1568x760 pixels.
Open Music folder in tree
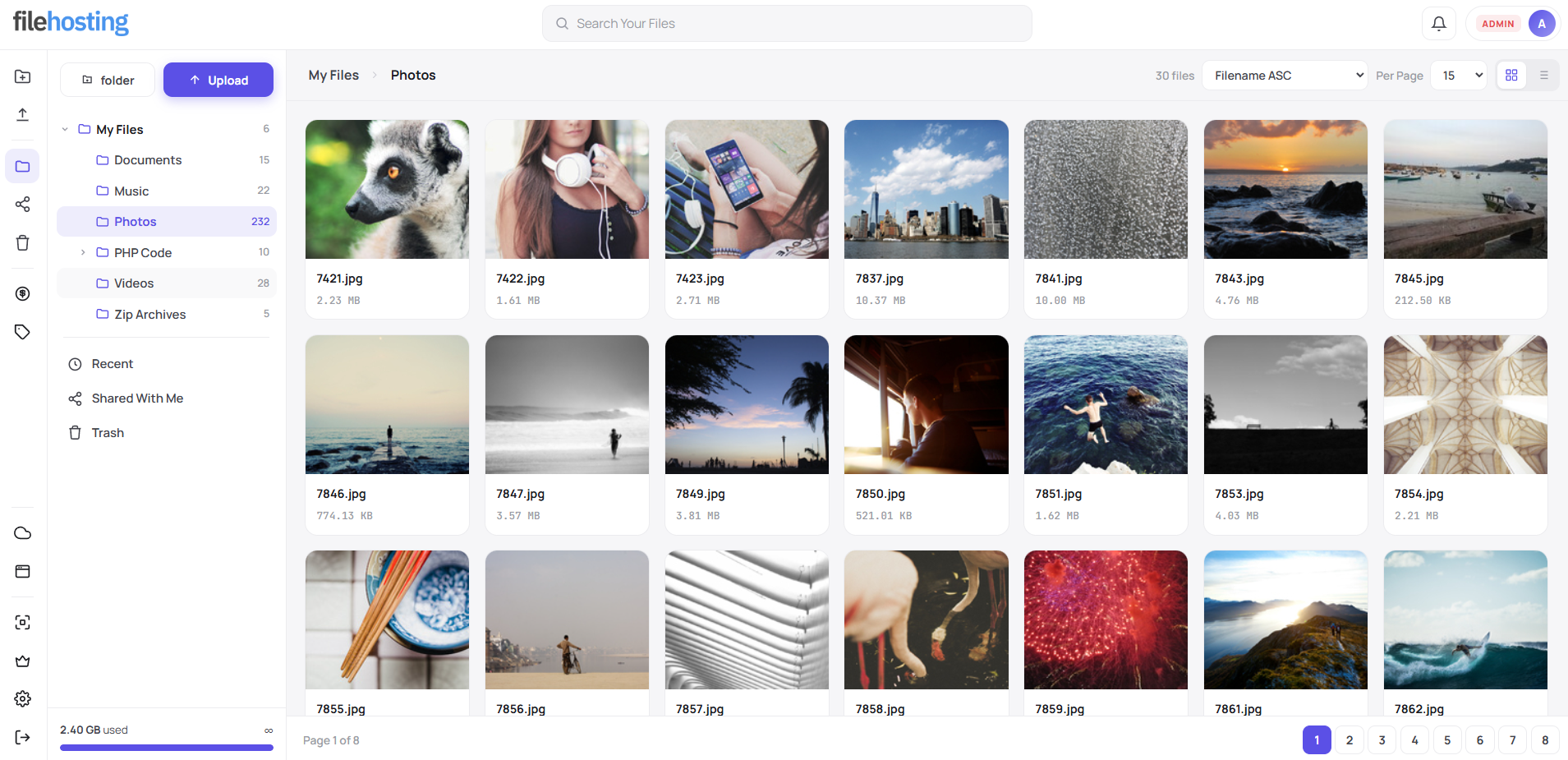pos(167,191)
